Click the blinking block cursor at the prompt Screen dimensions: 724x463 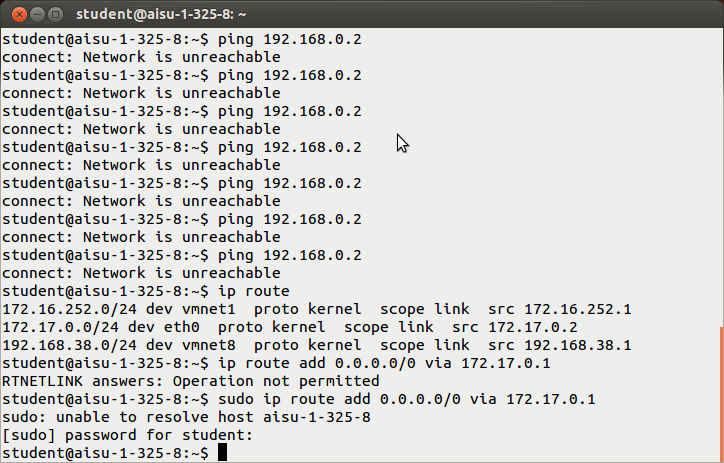pos(223,452)
